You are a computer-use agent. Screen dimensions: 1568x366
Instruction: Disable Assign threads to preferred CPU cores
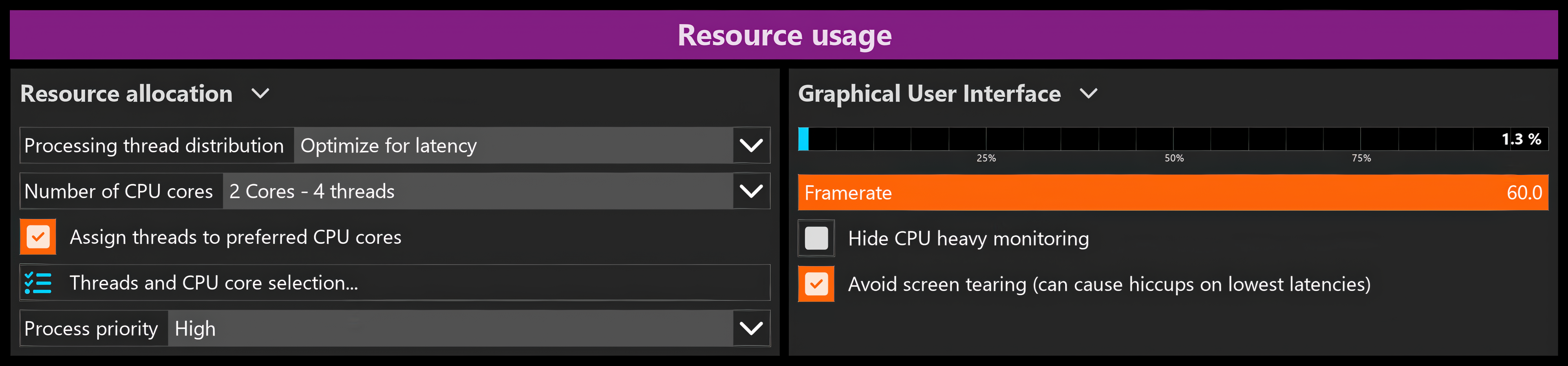[38, 237]
